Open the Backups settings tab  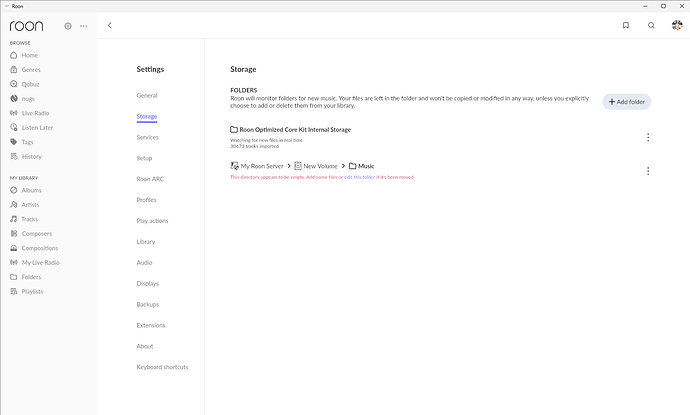pos(148,304)
